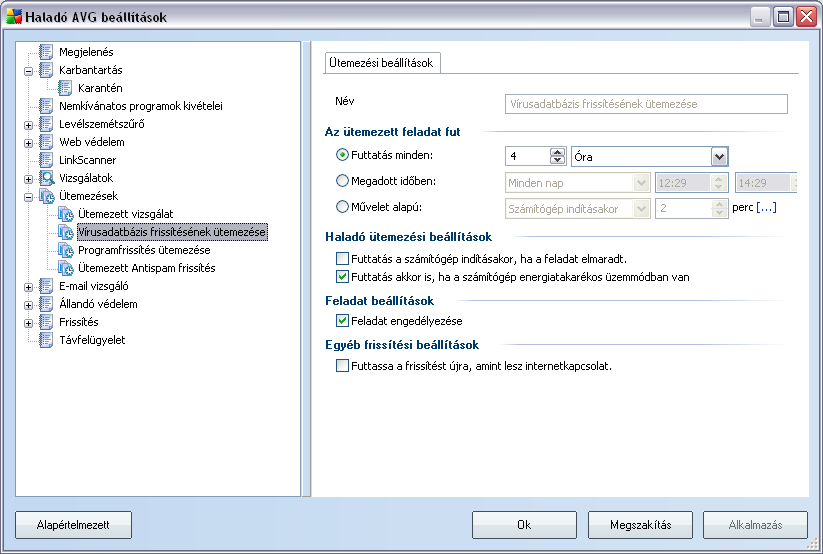
Task: Click the Név text field
Action: (x=646, y=104)
